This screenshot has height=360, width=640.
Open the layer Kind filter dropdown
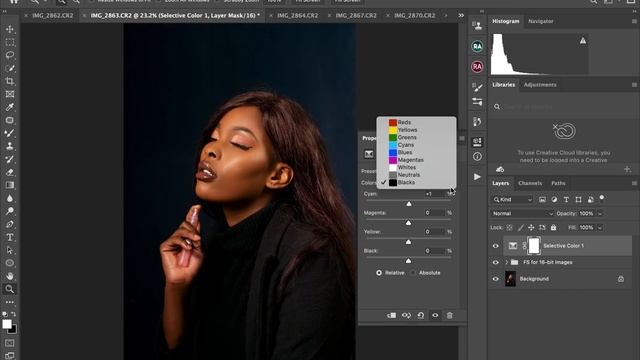(x=512, y=200)
